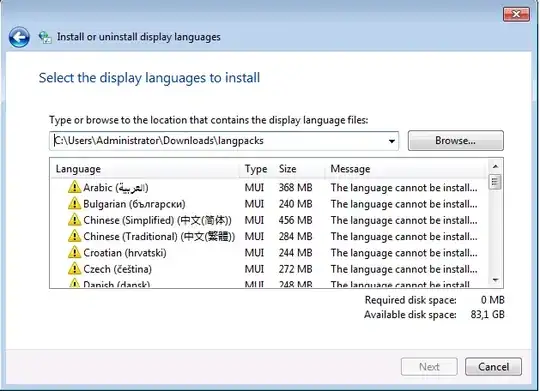
Task: Sort by the Size column header
Action: coord(300,169)
